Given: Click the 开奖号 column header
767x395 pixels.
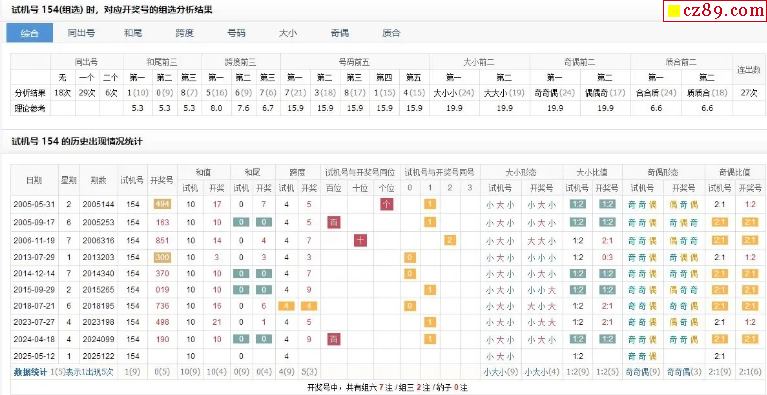Looking at the screenshot, I should [x=162, y=180].
